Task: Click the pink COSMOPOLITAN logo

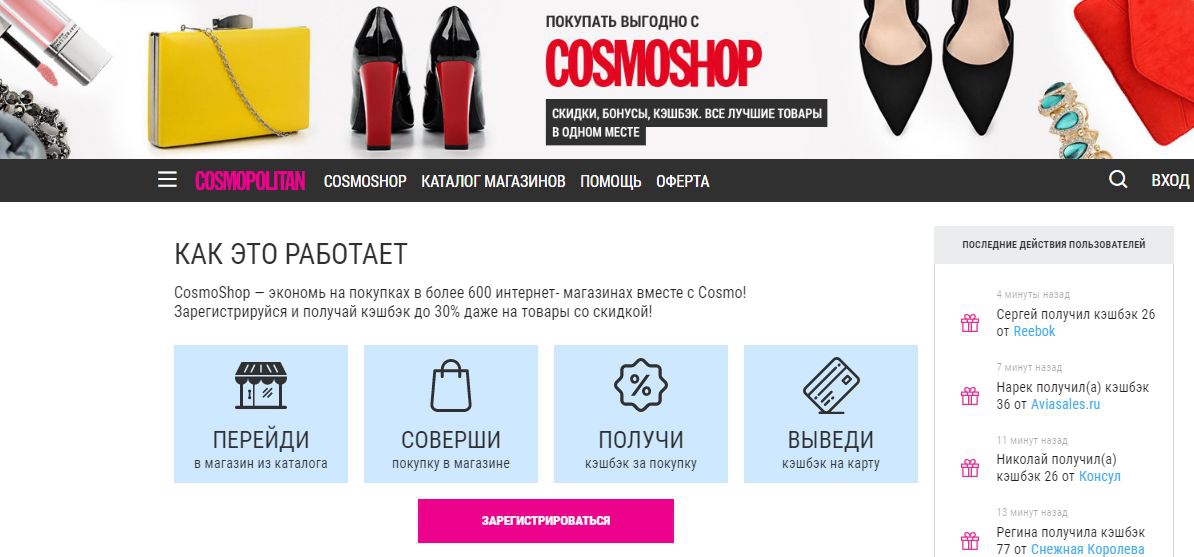Action: pyautogui.click(x=250, y=181)
